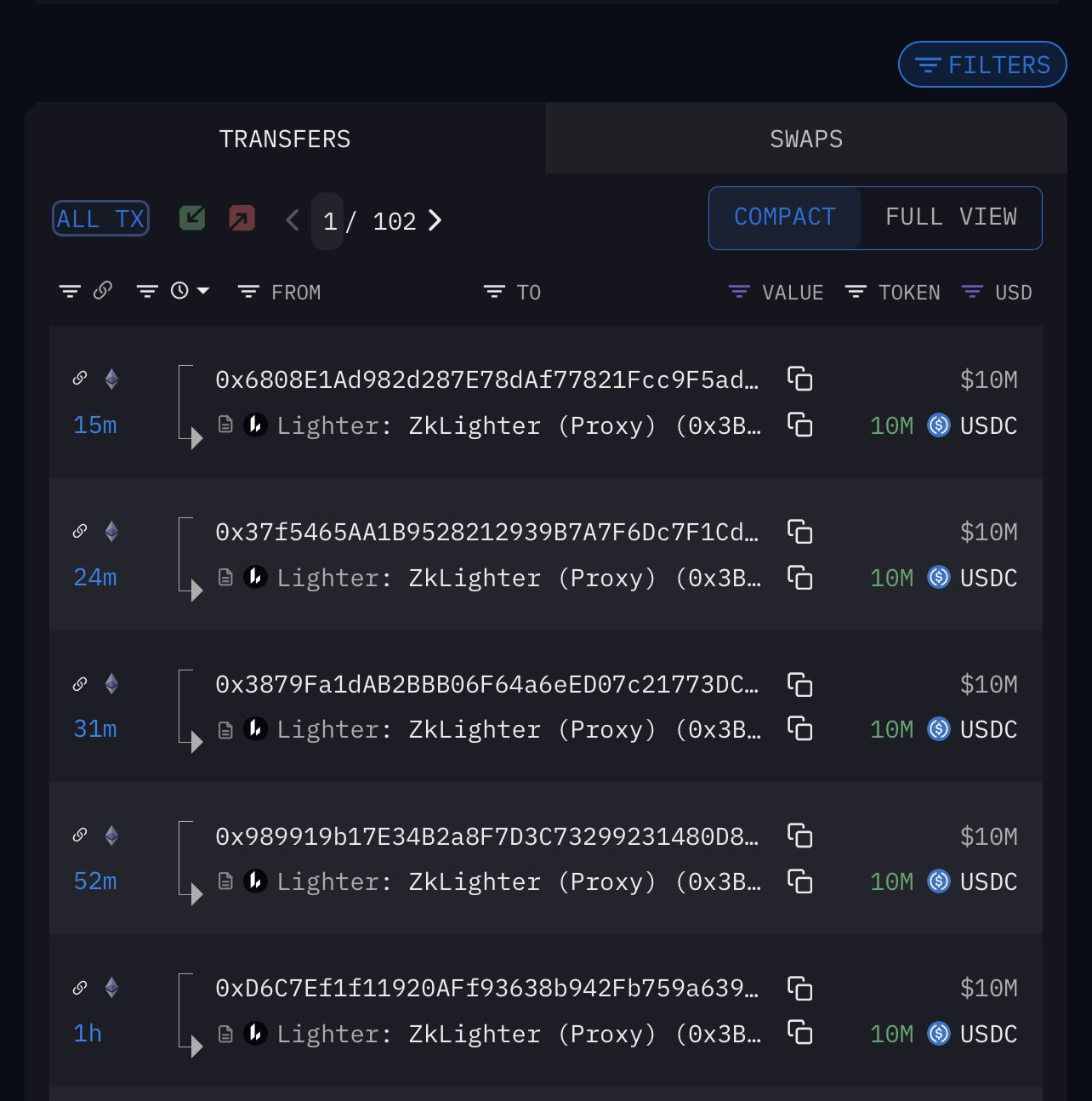Select the TRANSFERS tab
1092x1101 pixels.
[285, 139]
